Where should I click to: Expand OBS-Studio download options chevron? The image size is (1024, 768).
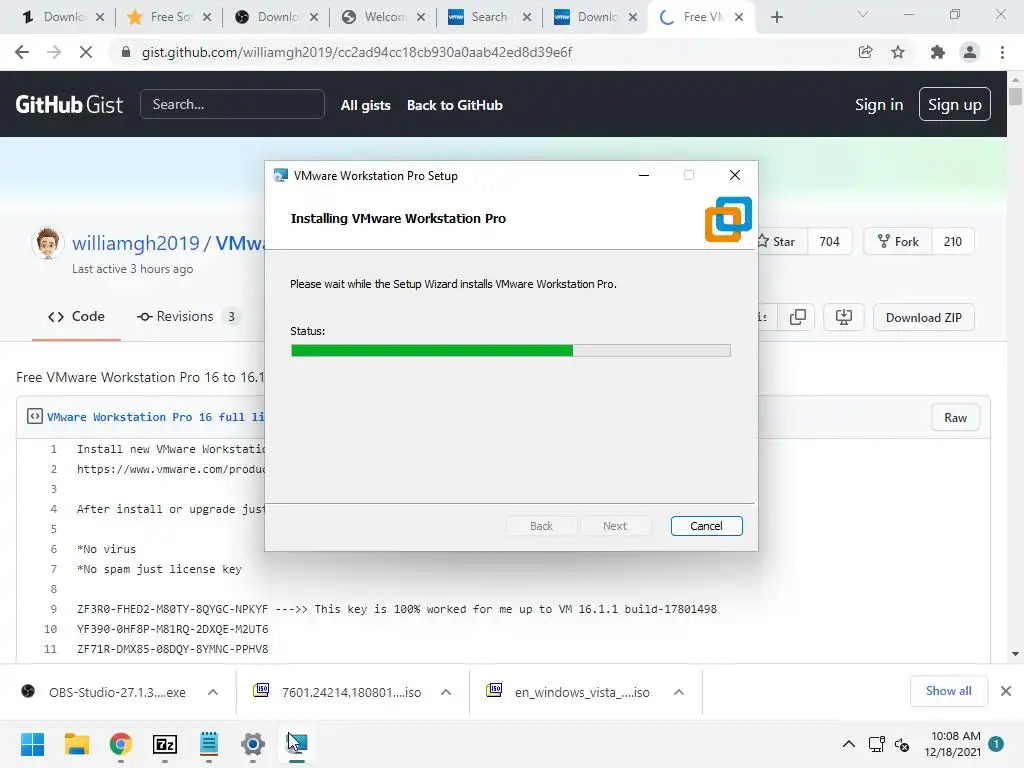tap(213, 692)
